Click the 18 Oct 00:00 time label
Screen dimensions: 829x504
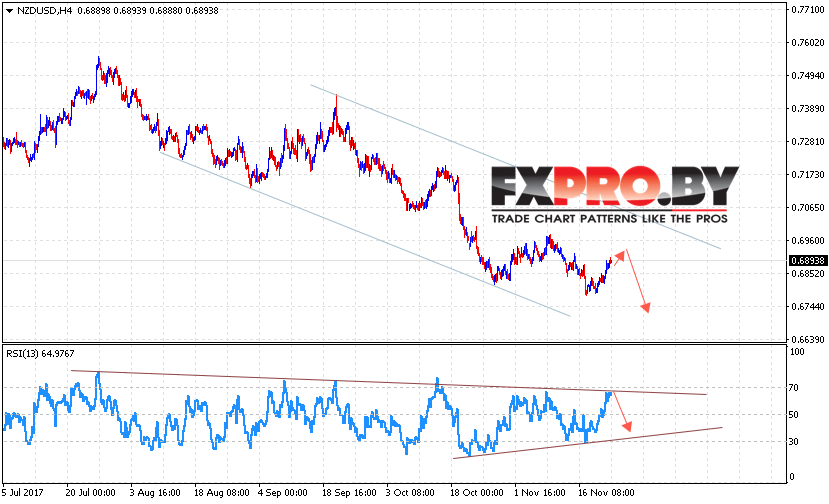pyautogui.click(x=477, y=493)
